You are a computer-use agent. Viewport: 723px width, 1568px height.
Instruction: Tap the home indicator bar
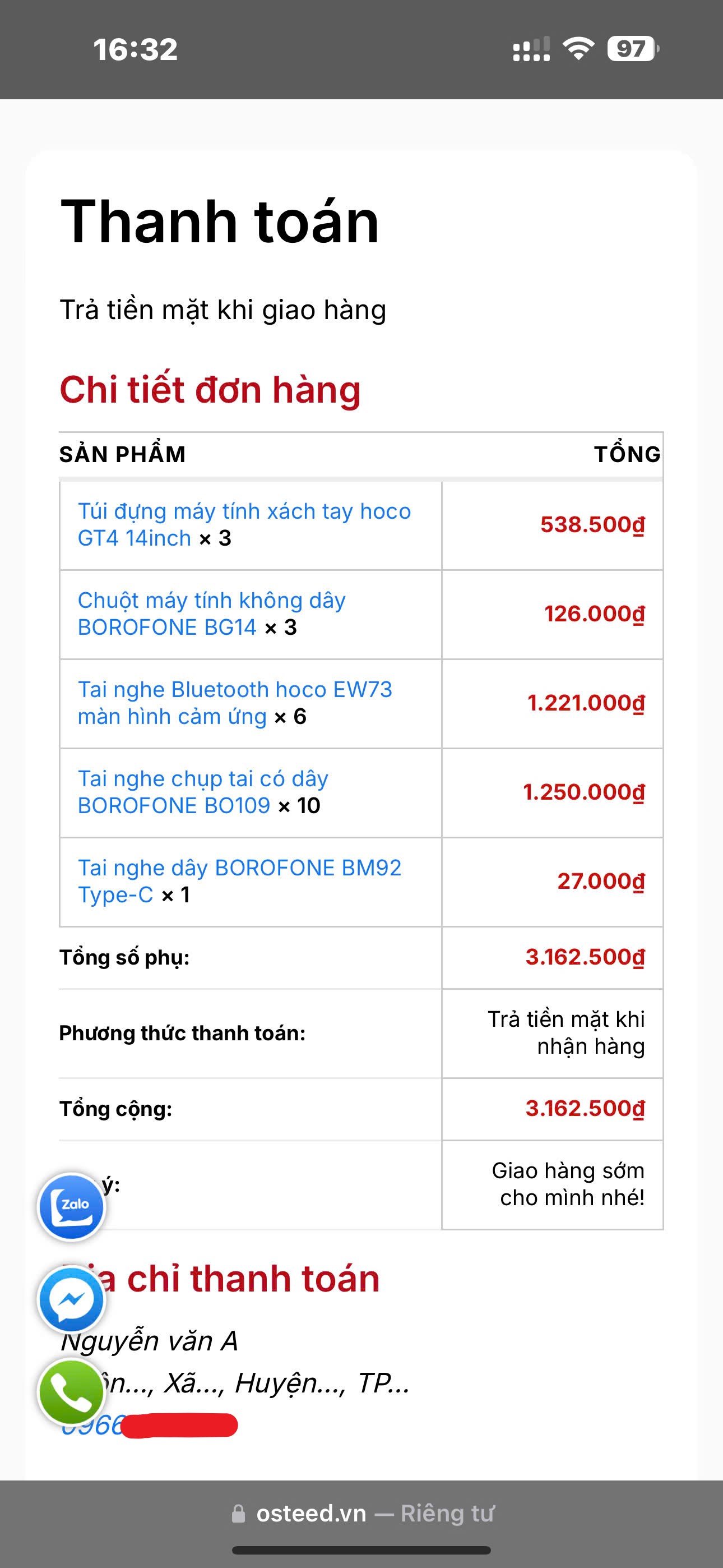pyautogui.click(x=361, y=1549)
